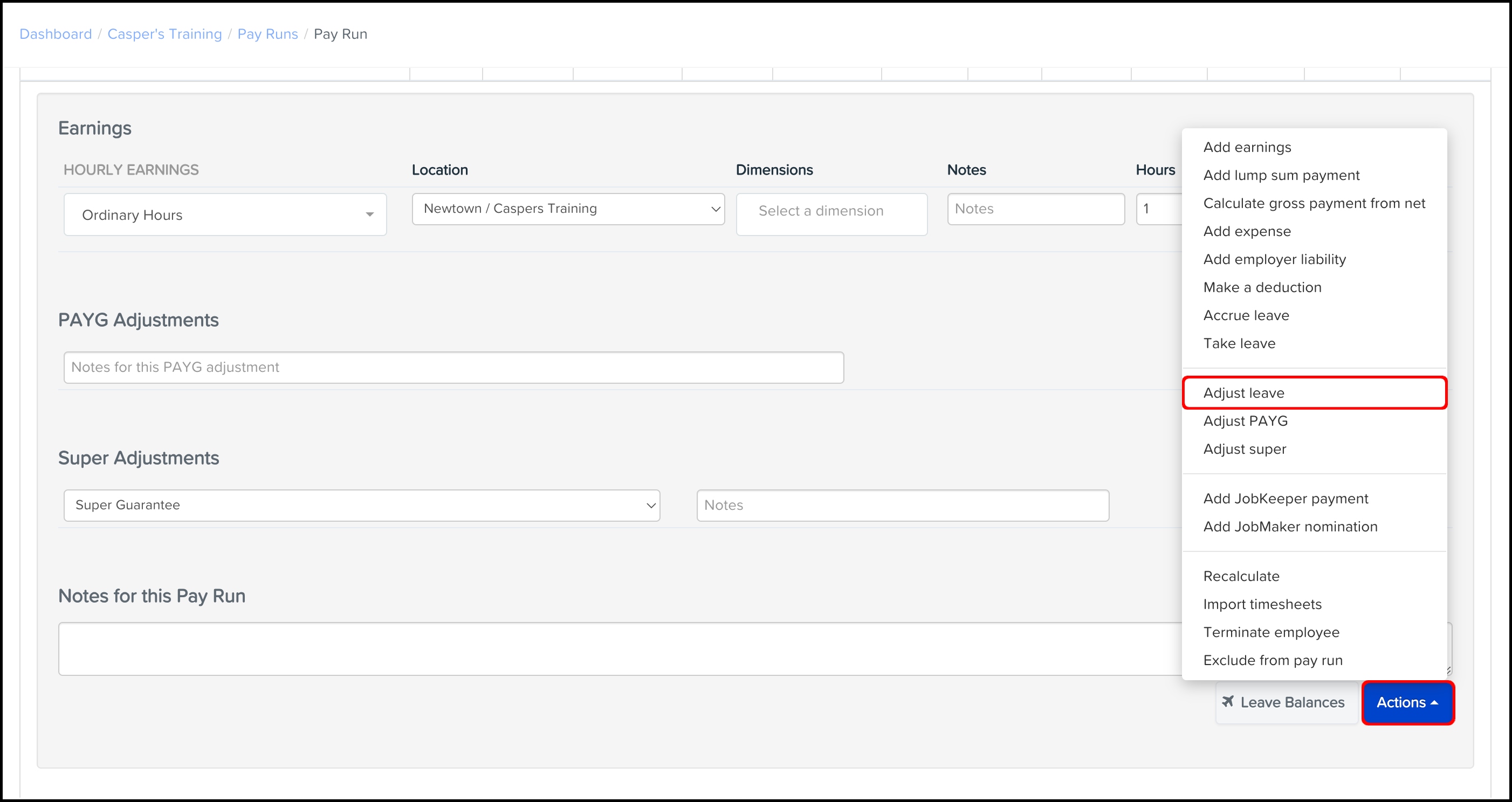Click Terminate employee option
The image size is (1512, 802).
1271,632
